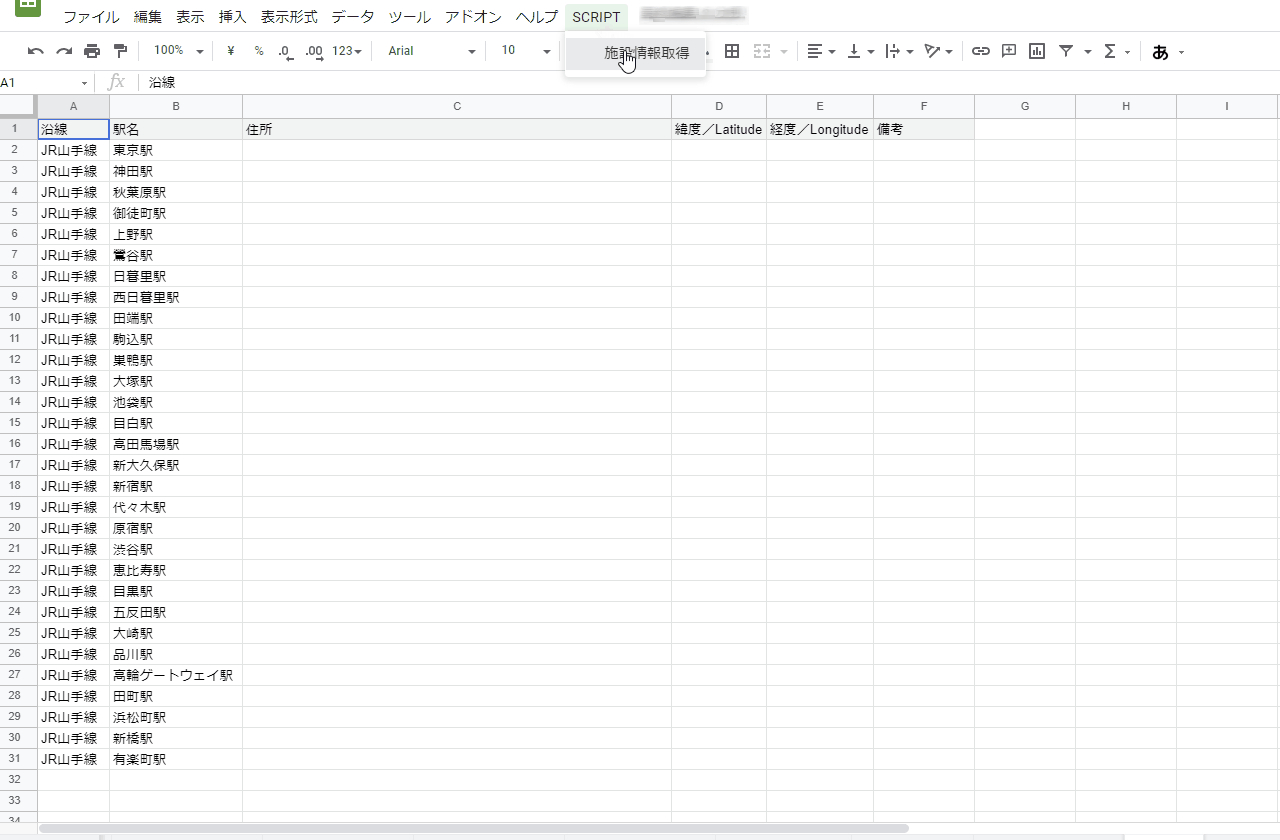
Task: Click the SCRIPT custom menu
Action: tap(596, 17)
